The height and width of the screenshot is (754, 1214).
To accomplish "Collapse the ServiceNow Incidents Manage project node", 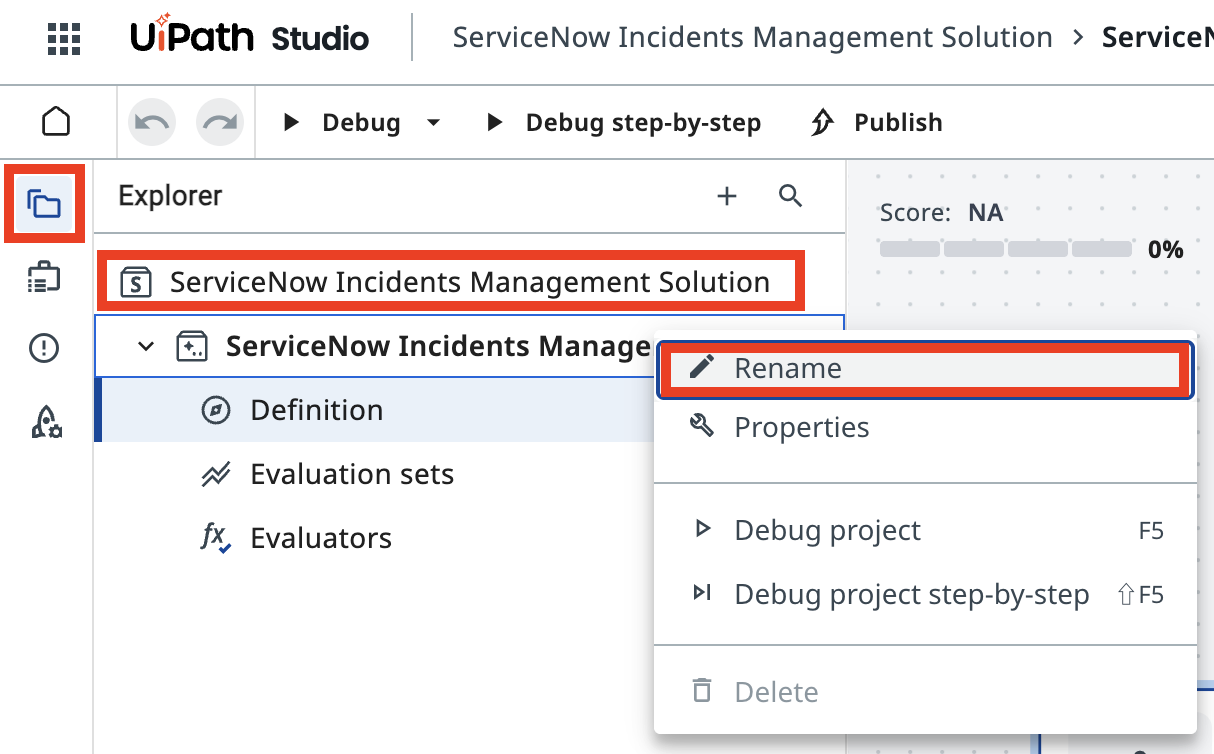I will 147,346.
